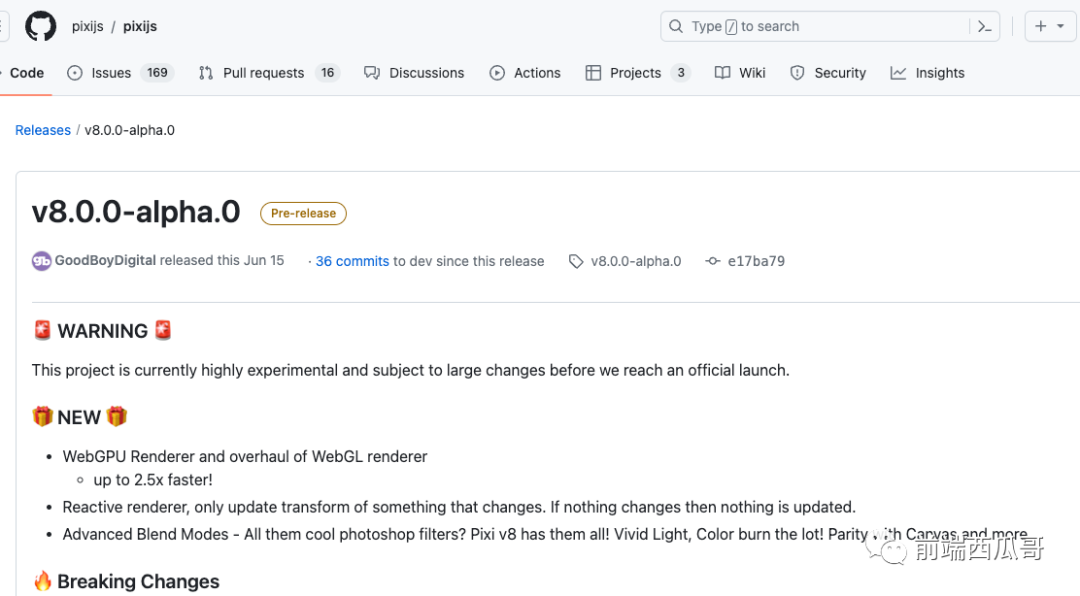The height and width of the screenshot is (596, 1080).
Task: Switch to Pull requests tab
Action: [x=269, y=73]
